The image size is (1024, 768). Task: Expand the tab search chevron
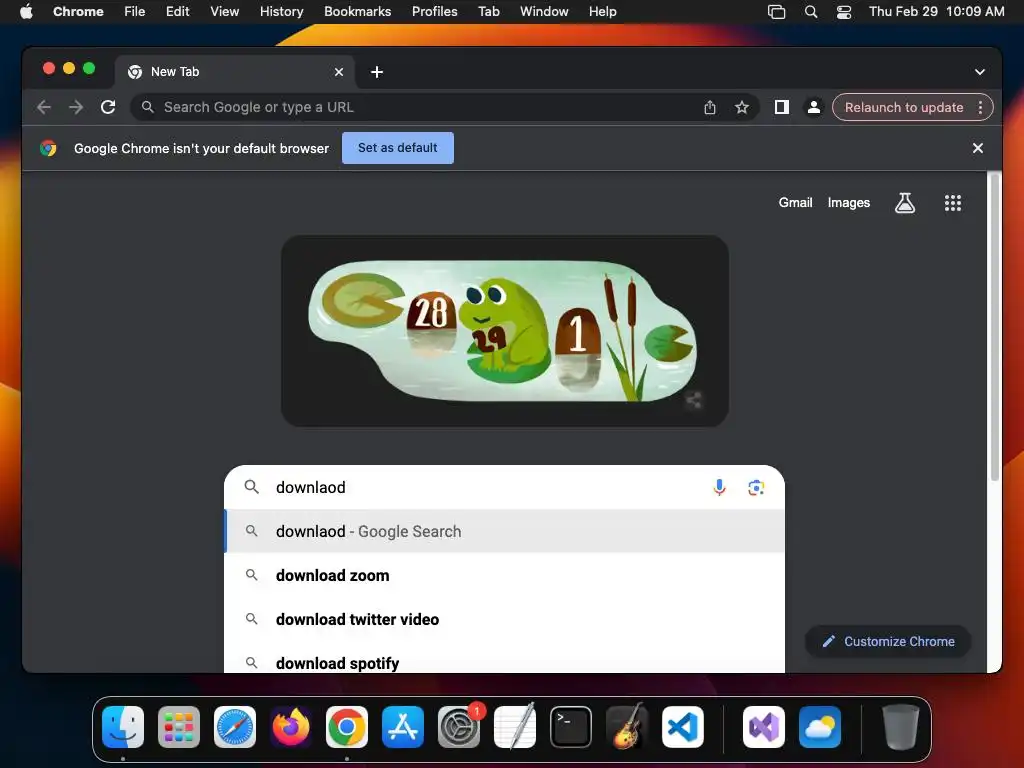coord(980,72)
